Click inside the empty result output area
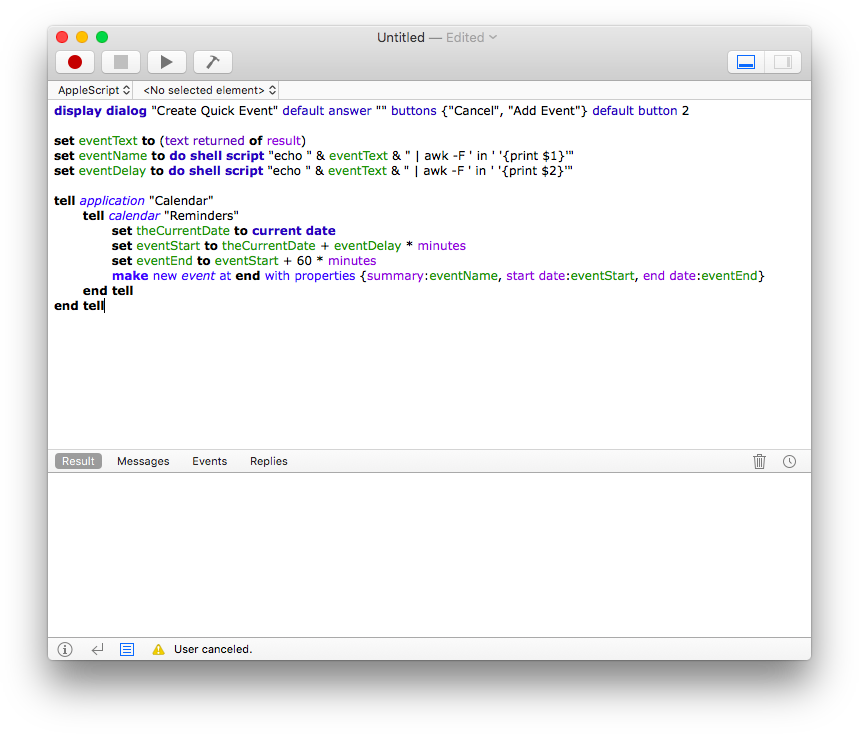 point(429,554)
